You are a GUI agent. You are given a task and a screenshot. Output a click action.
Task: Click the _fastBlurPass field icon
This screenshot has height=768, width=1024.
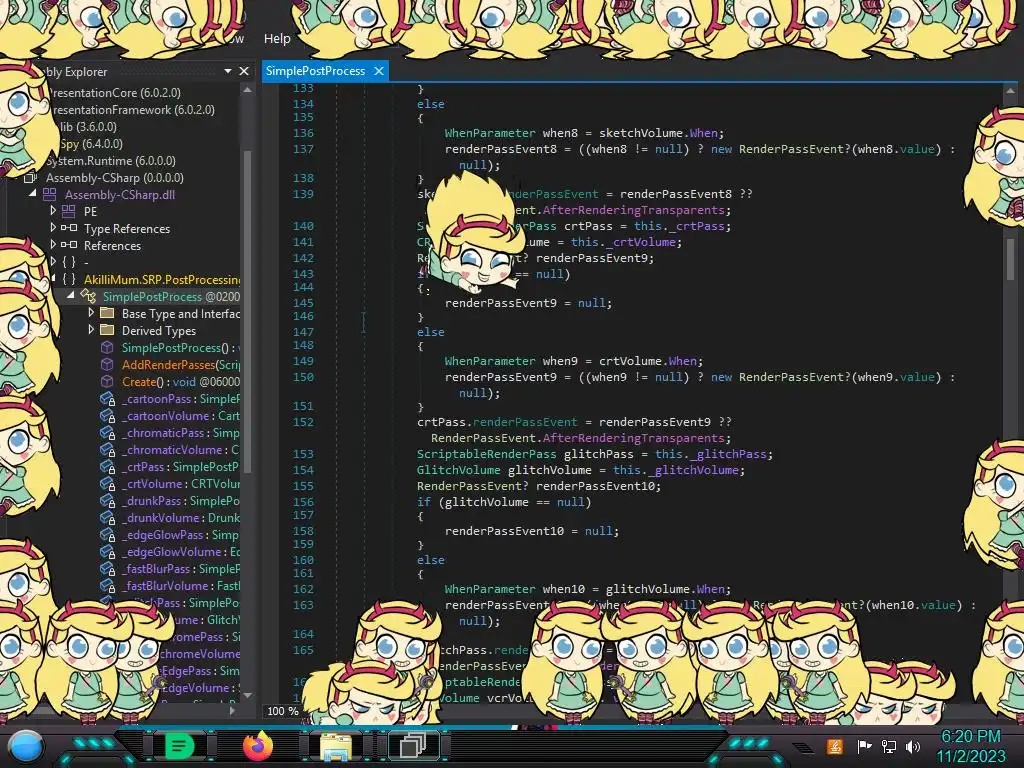(x=108, y=568)
